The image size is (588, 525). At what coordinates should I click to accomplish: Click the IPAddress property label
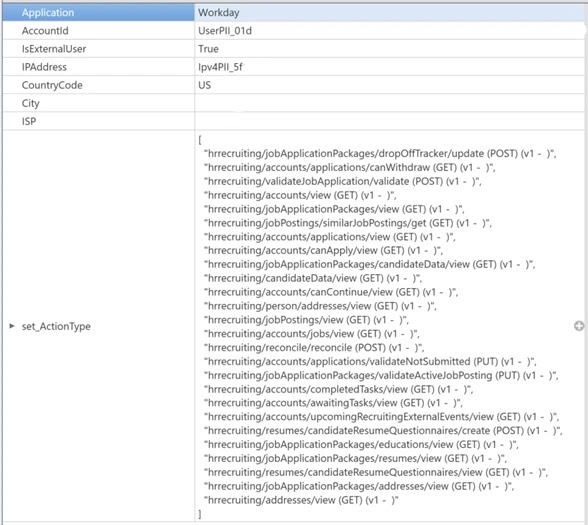coord(44,67)
